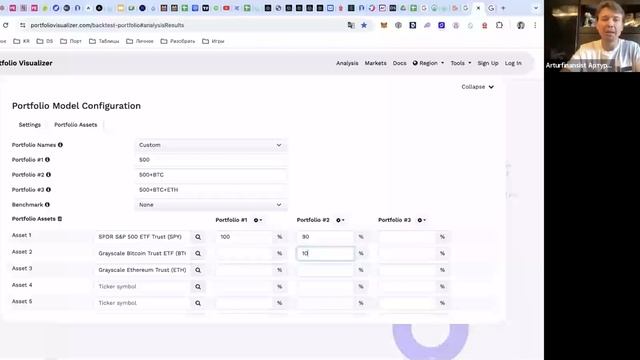Click the info icon next to Benchmark
The width and height of the screenshot is (640, 360).
47,204
